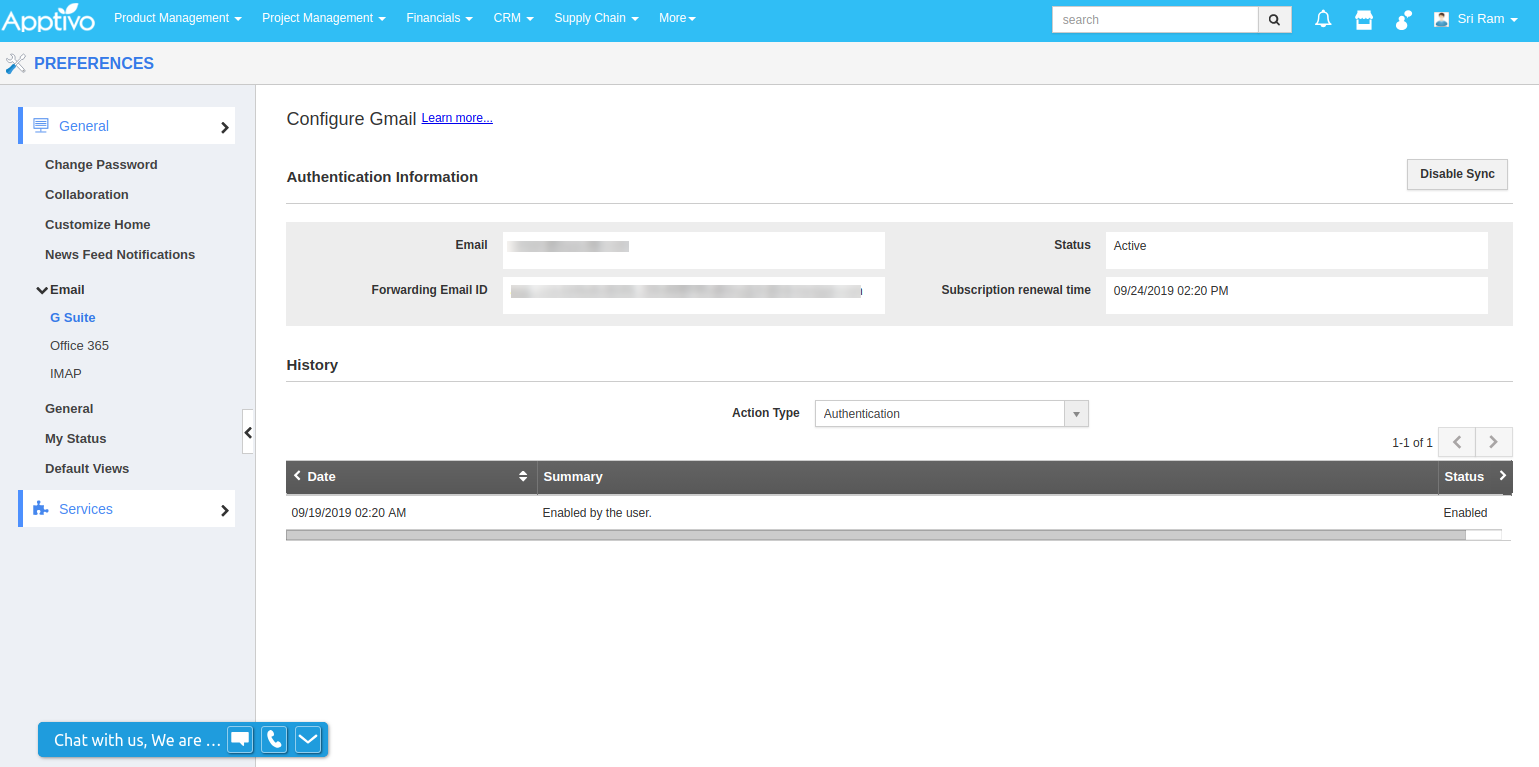Image resolution: width=1539 pixels, height=767 pixels.
Task: Sort history table by Date column
Action: [x=522, y=477]
